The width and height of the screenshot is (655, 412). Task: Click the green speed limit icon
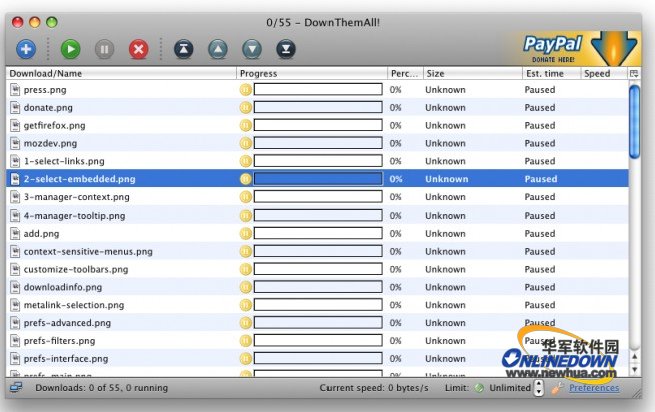(479, 388)
